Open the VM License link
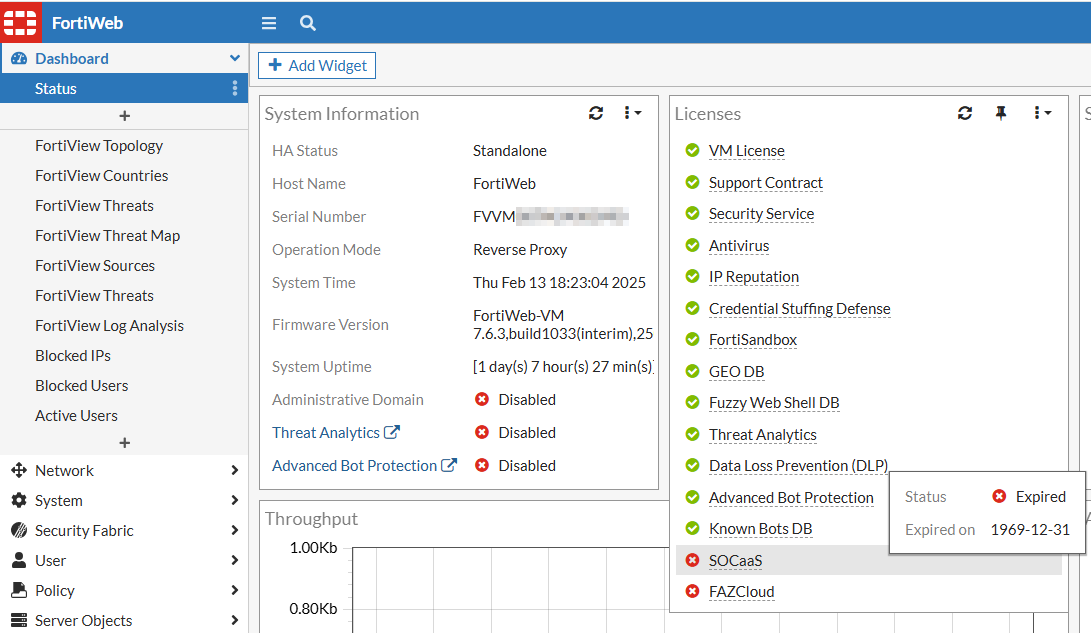1091x633 pixels. pyautogui.click(x=746, y=151)
